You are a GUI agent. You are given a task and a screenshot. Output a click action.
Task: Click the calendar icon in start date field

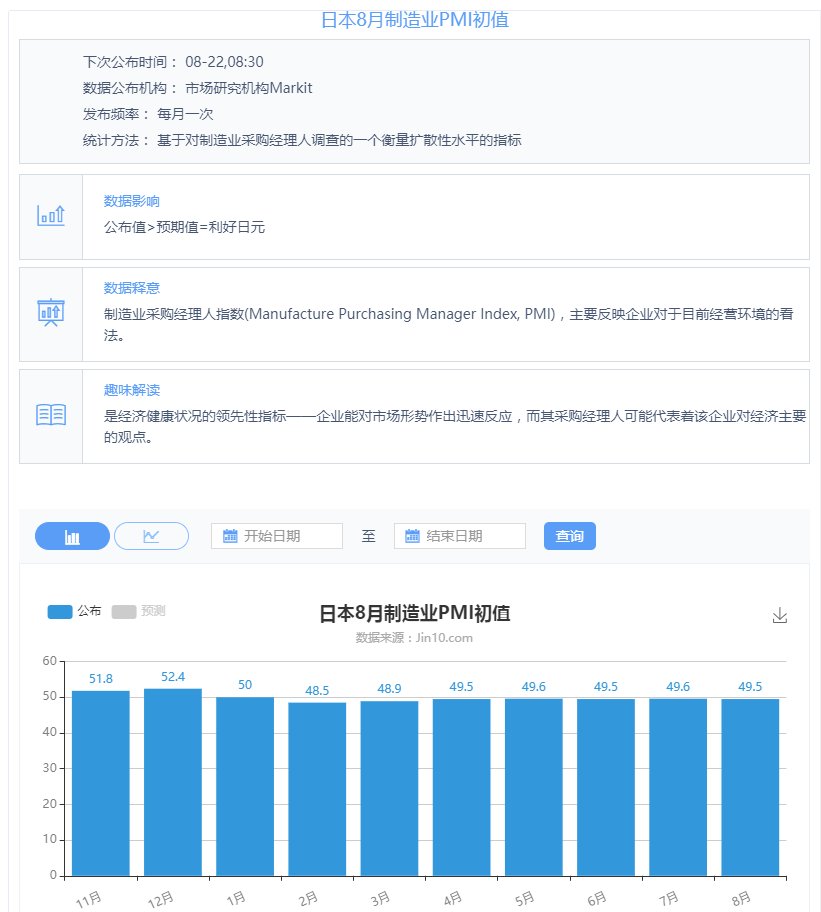(230, 536)
